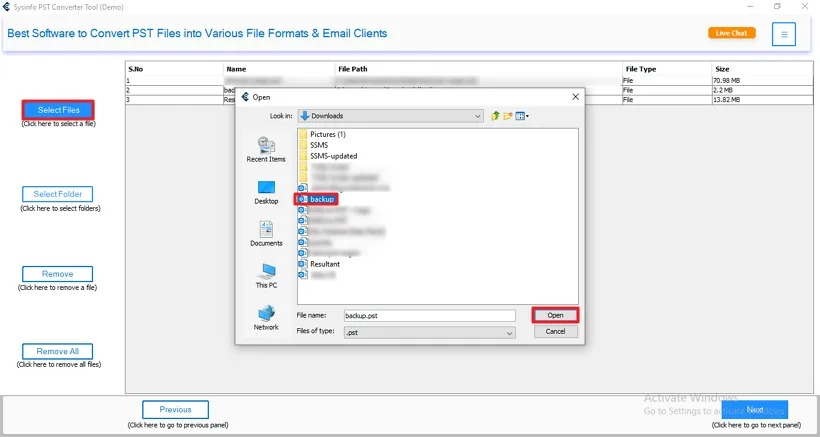Screen dimensions: 820x437
Task: Minimize the Sysinfo PST Converter window
Action: click(750, 7)
